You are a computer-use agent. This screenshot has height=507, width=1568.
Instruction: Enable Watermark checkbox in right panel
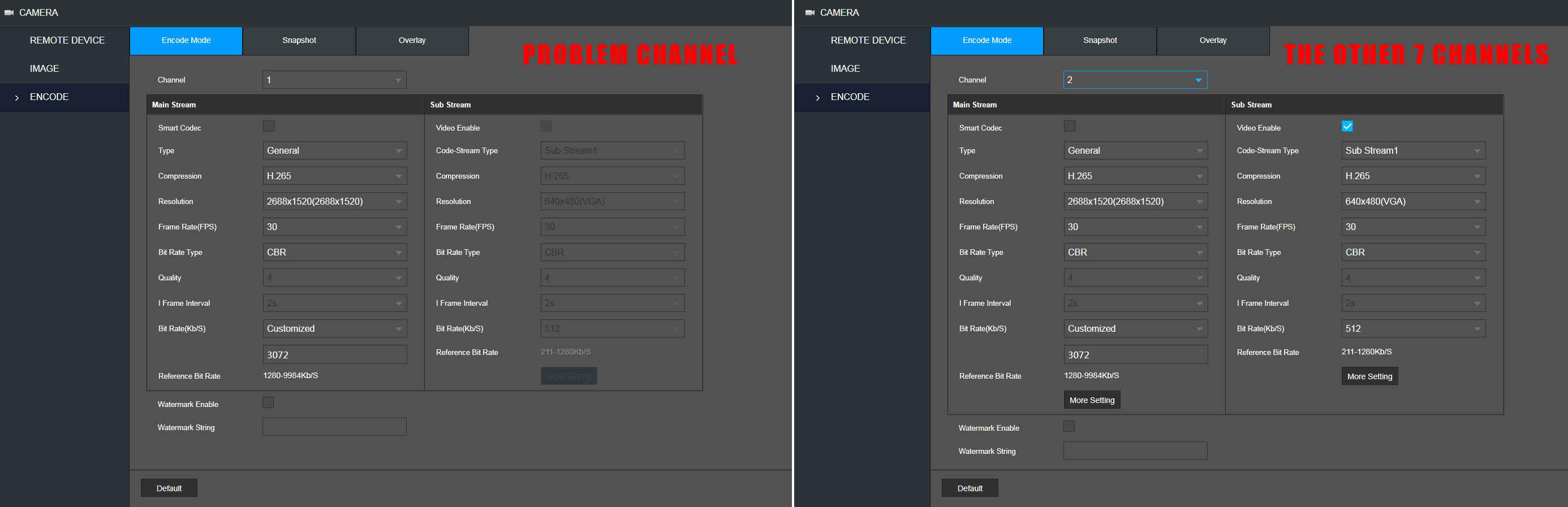1070,427
